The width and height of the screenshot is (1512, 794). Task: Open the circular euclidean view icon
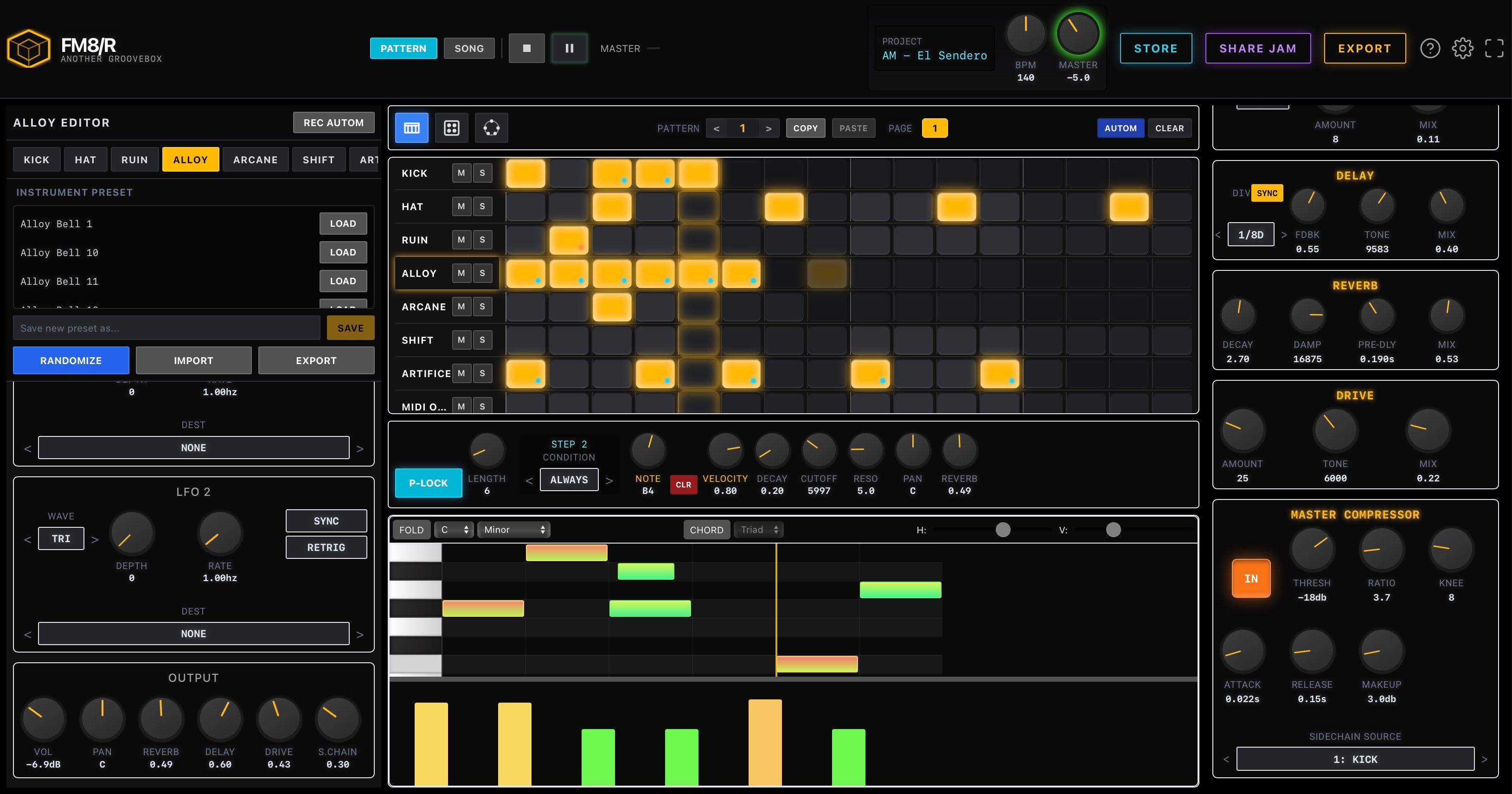[491, 128]
